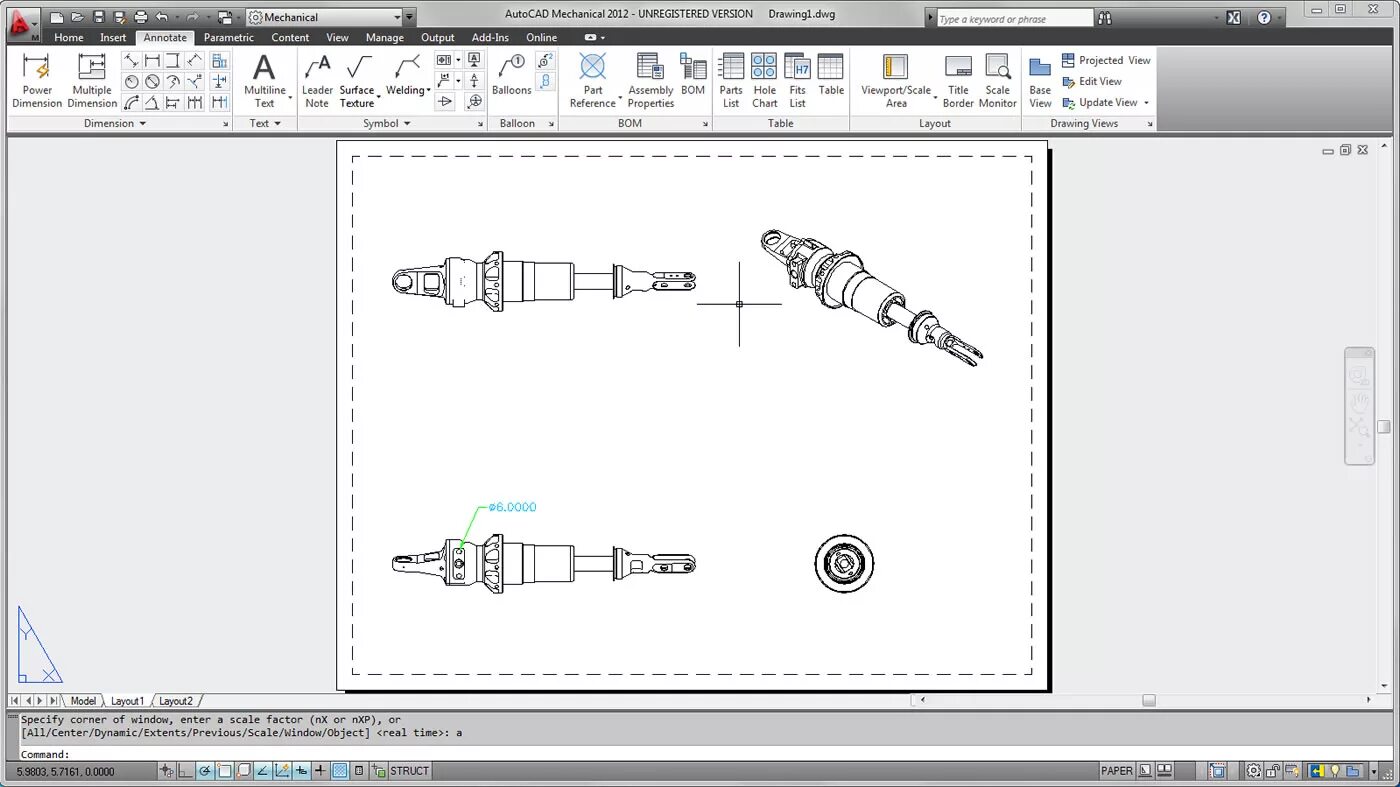
Task: Create a Part Reference
Action: click(x=593, y=81)
